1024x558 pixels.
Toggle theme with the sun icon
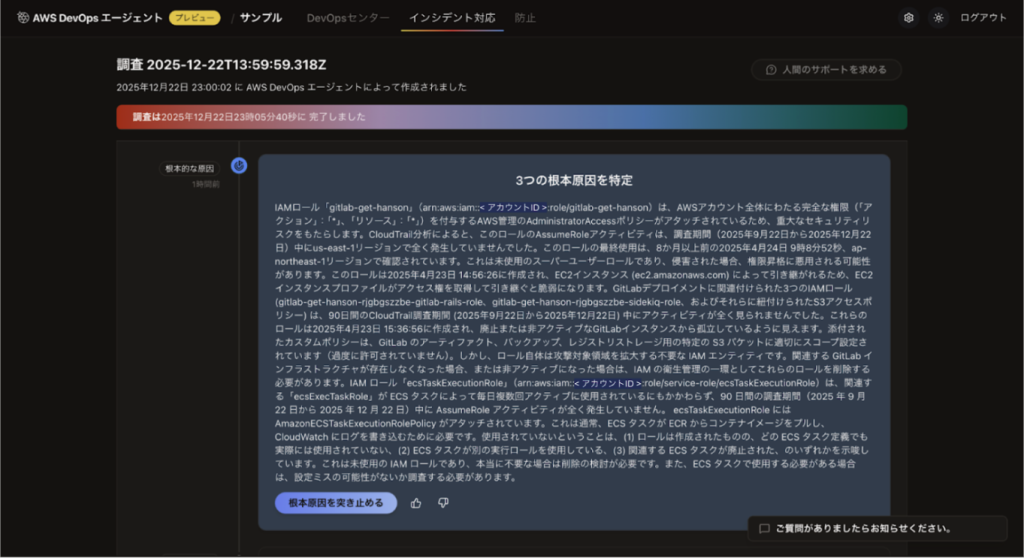tap(937, 18)
